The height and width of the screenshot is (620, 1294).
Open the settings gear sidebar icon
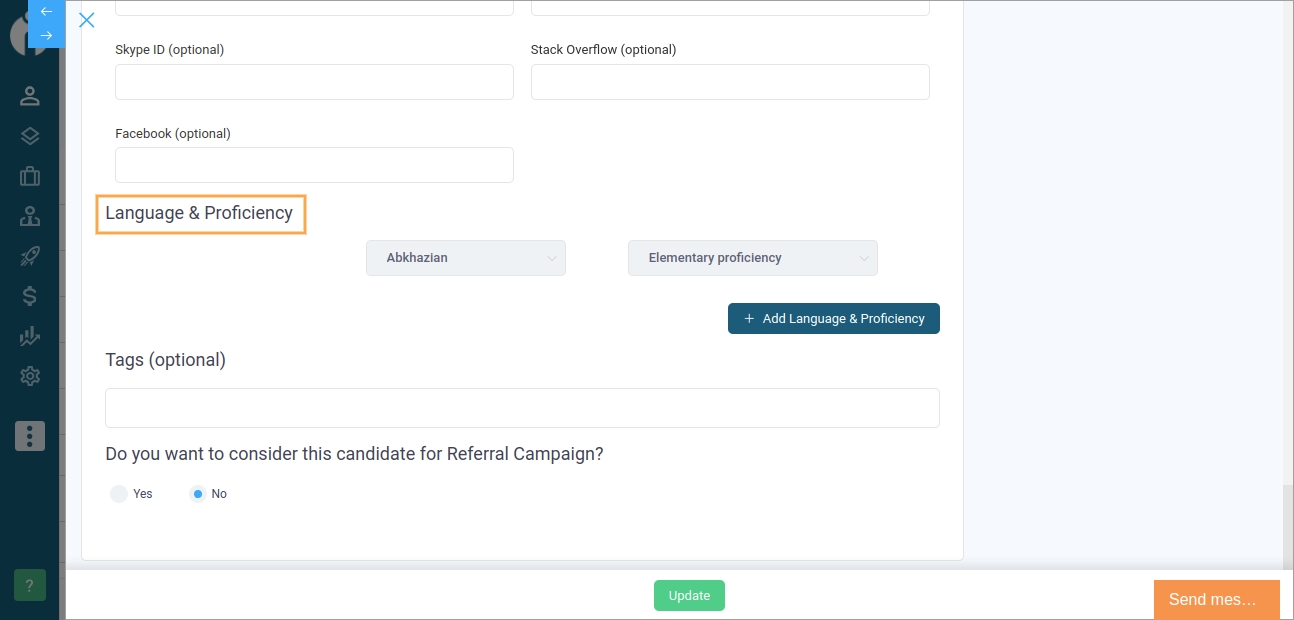pyautogui.click(x=30, y=376)
